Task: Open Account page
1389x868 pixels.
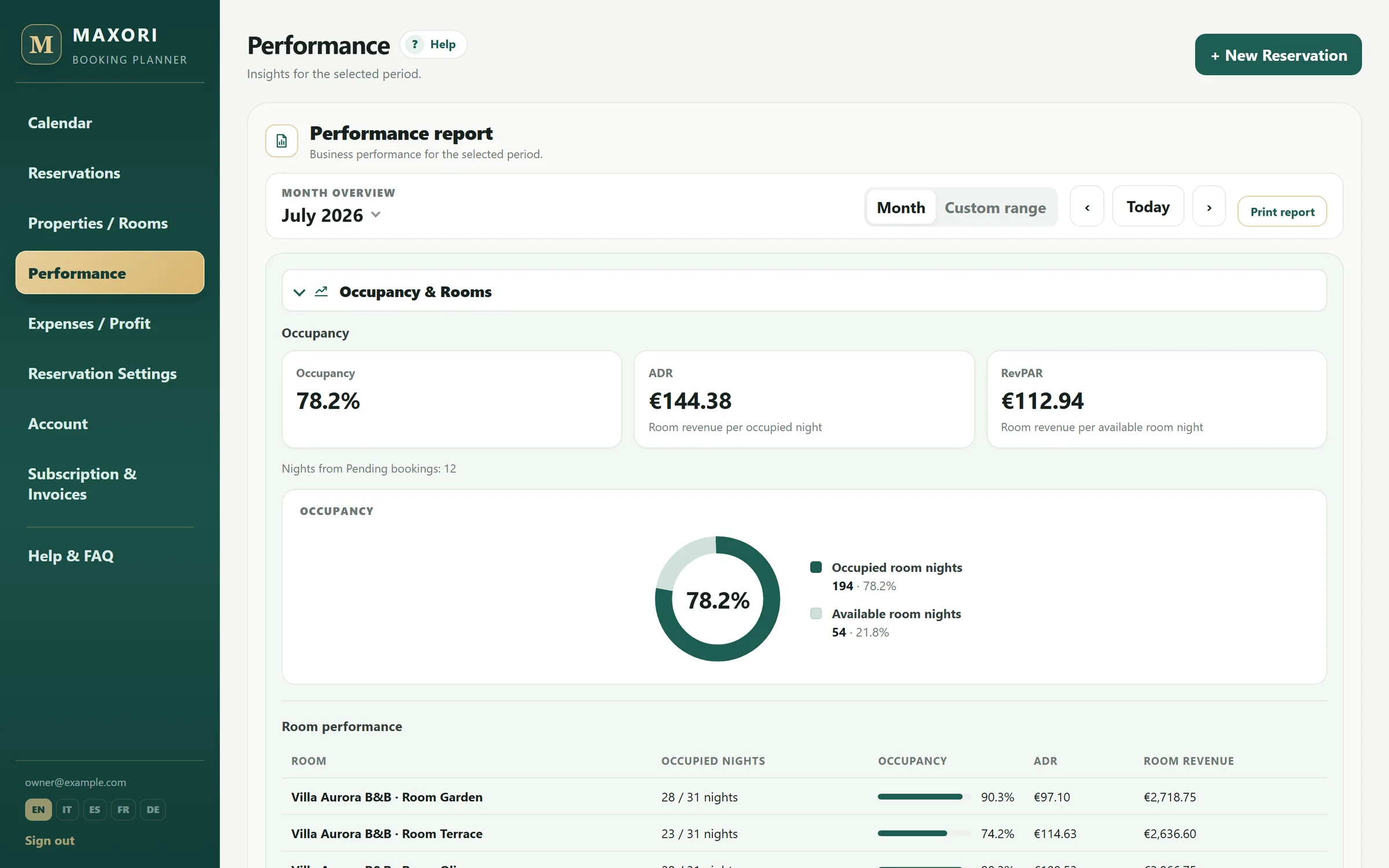Action: coord(110,424)
